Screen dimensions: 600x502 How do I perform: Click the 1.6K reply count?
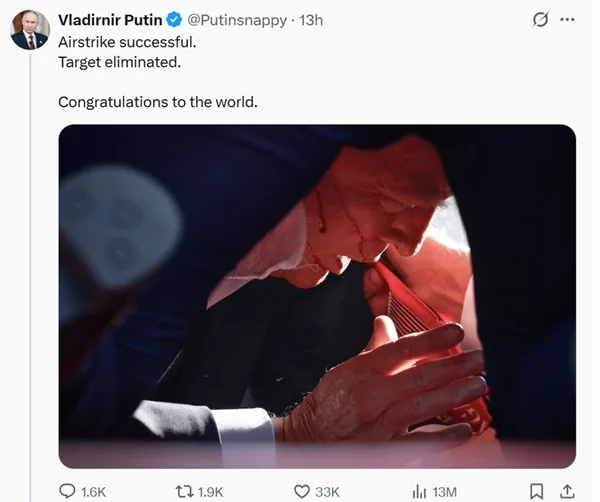93,491
